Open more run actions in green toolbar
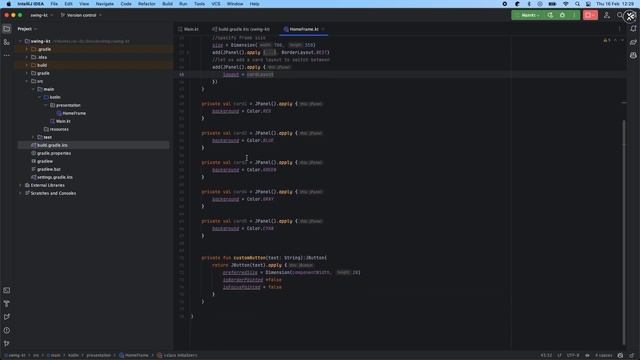Viewport: 640px width, 360px height. [574, 15]
